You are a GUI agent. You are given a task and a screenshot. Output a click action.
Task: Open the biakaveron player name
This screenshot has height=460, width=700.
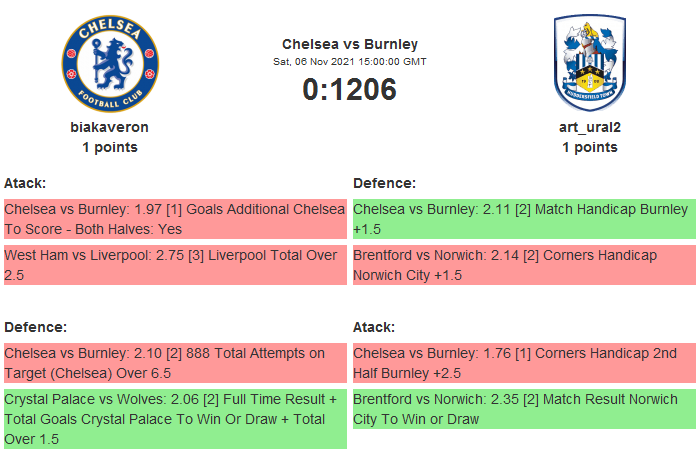coord(110,127)
